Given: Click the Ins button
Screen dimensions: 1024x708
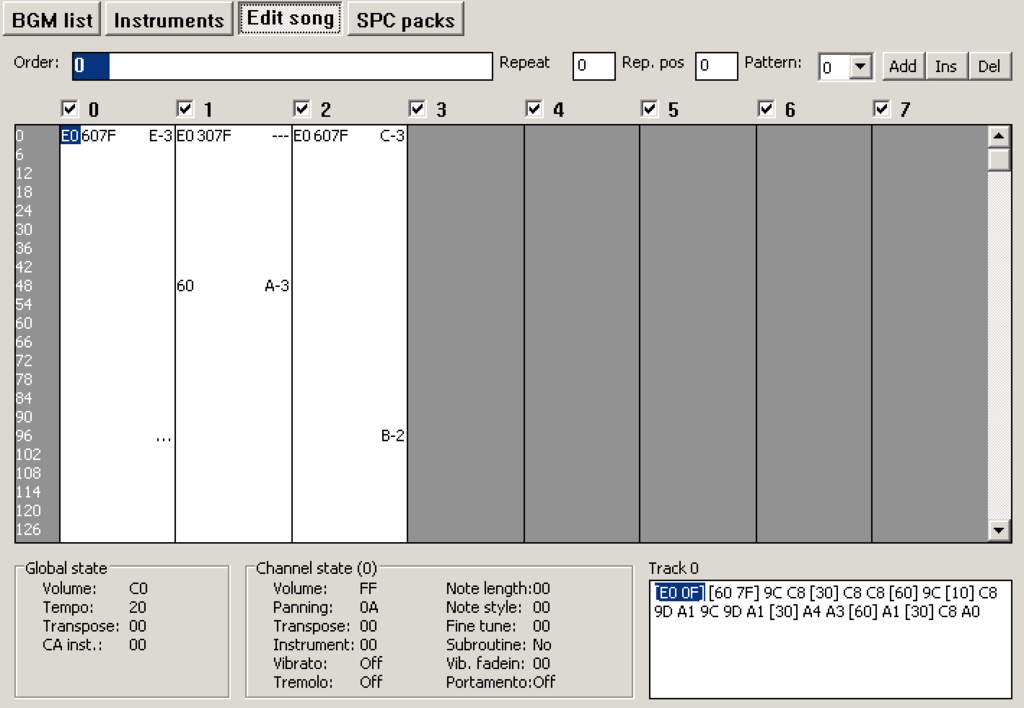Looking at the screenshot, I should (x=946, y=66).
